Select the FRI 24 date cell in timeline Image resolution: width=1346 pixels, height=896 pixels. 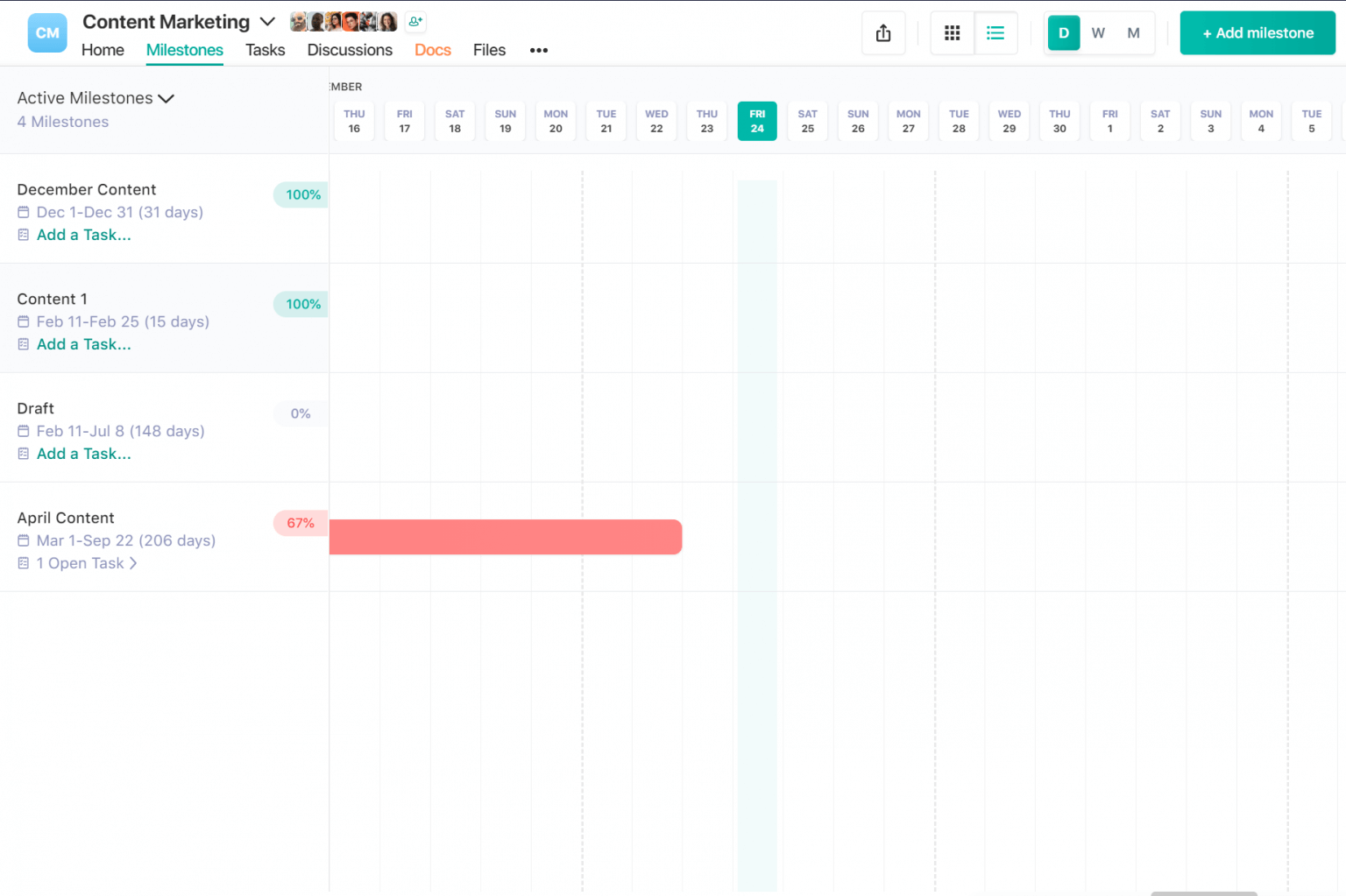point(757,121)
